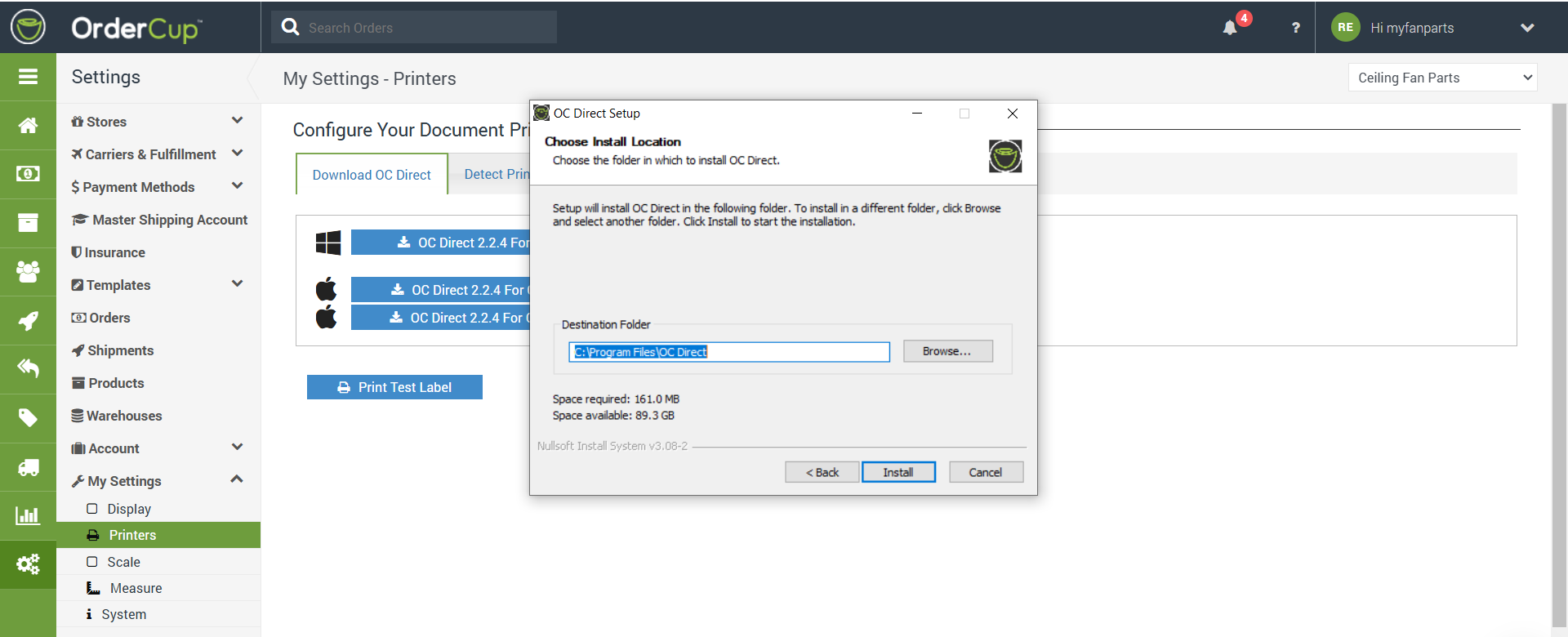Click Browse for destination folder
The height and width of the screenshot is (637, 1568).
click(x=947, y=351)
